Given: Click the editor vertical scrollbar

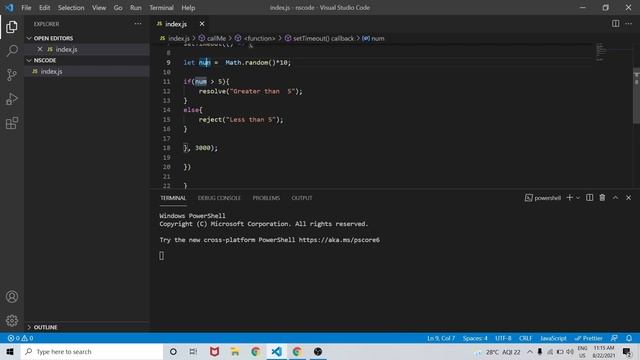Looking at the screenshot, I should coord(636,96).
